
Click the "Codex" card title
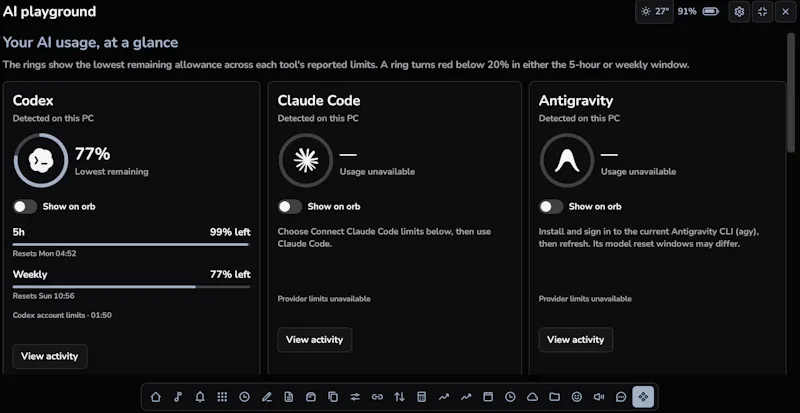(x=33, y=101)
